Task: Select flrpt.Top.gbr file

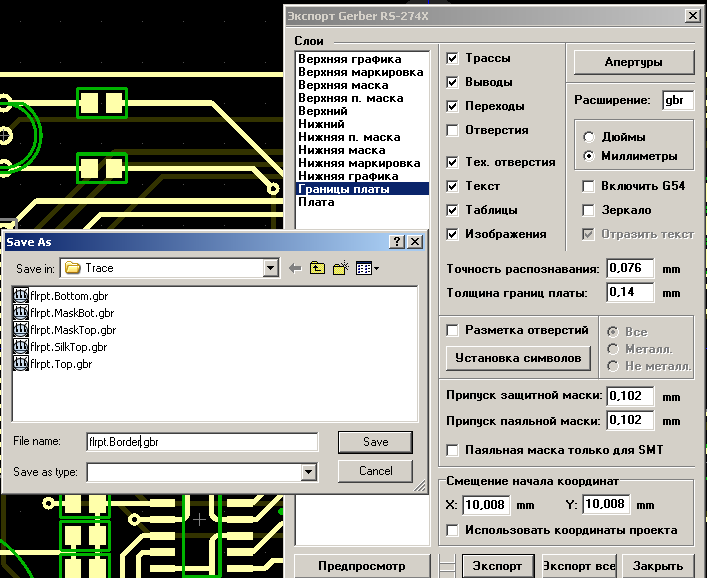Action: point(52,364)
